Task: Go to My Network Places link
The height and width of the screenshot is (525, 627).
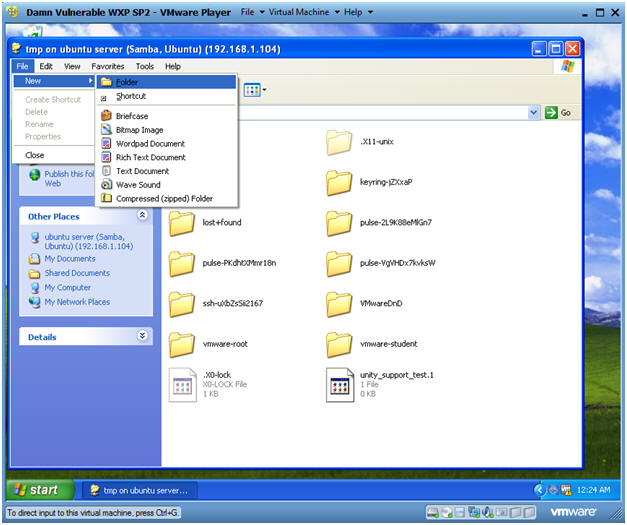Action: coord(77,302)
